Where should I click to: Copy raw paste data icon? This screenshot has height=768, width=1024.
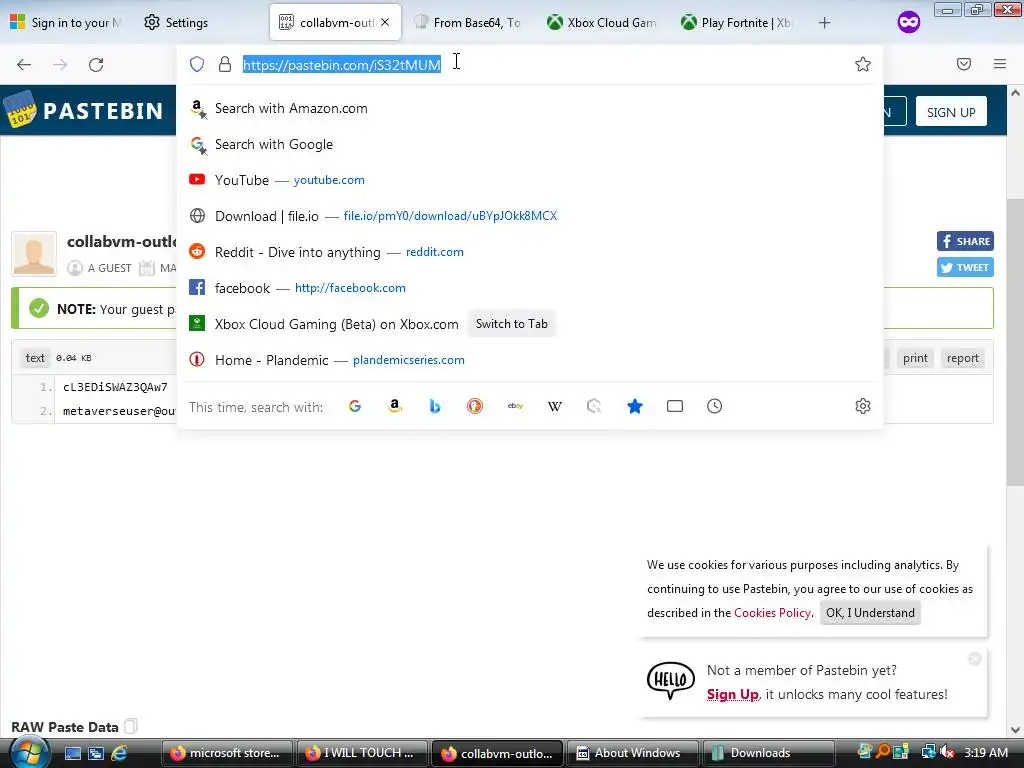[131, 726]
